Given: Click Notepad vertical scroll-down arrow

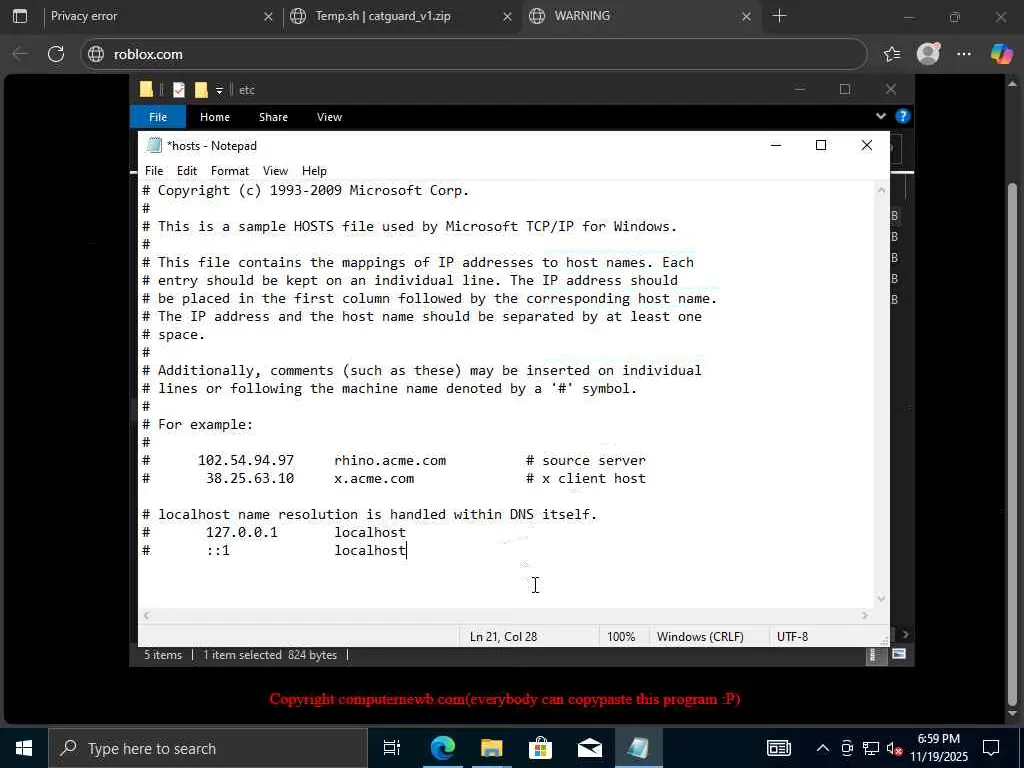Looking at the screenshot, I should pyautogui.click(x=882, y=599).
